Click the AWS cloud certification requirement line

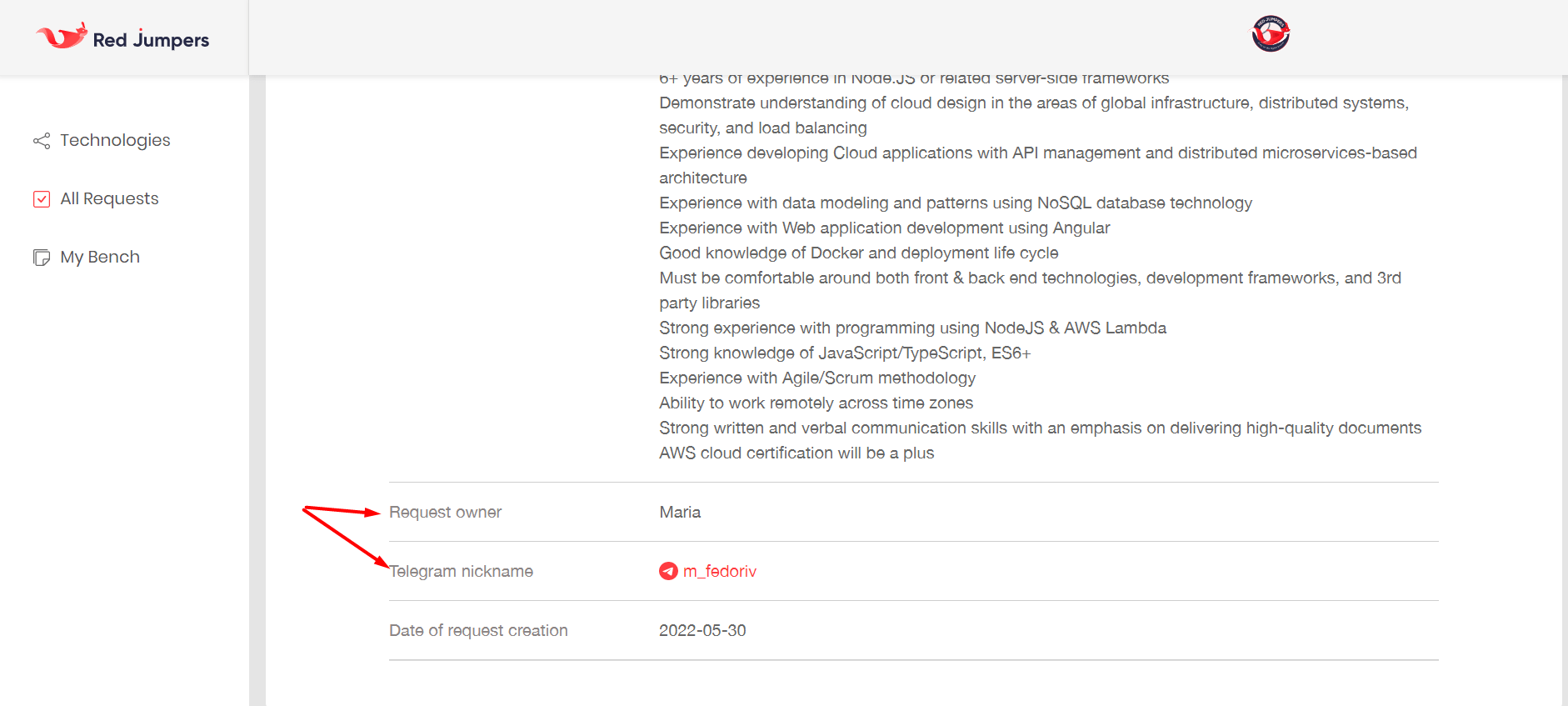click(796, 453)
